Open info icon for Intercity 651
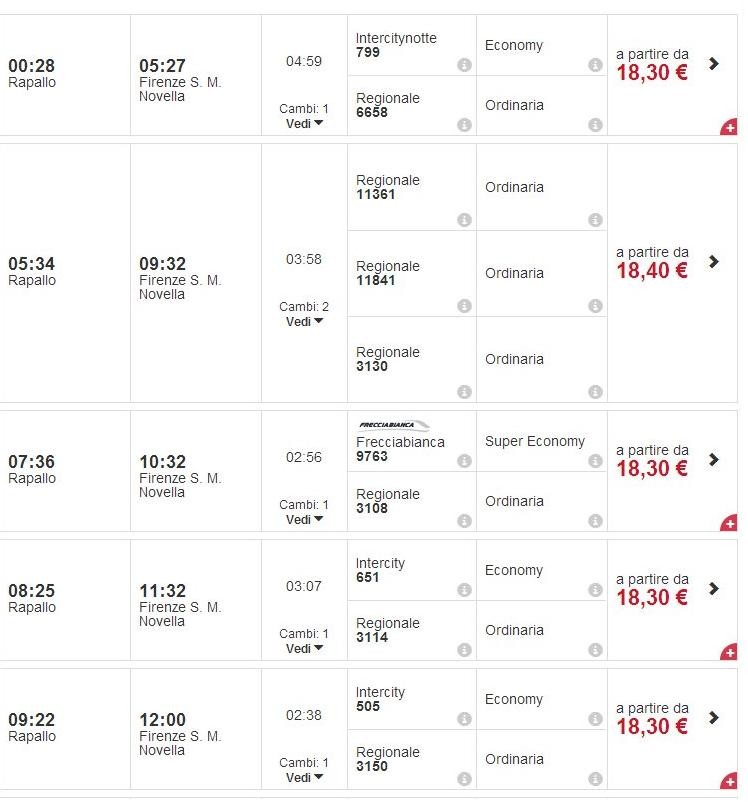748x802 pixels. (x=464, y=590)
